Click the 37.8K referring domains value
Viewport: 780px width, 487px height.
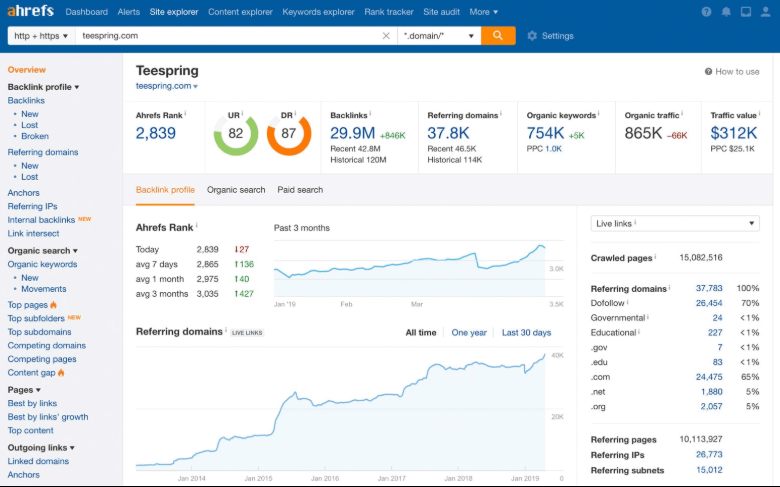[x=448, y=133]
